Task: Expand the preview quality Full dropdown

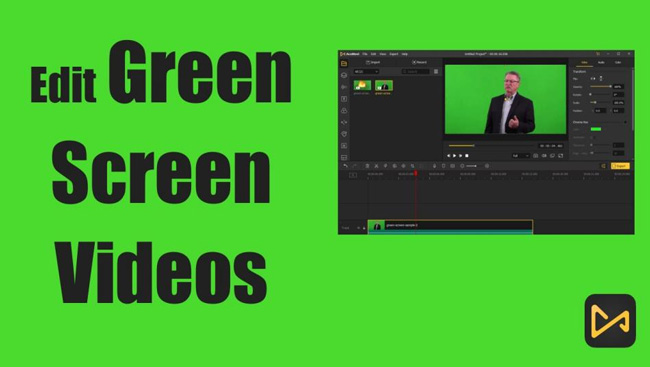Action: [521, 156]
